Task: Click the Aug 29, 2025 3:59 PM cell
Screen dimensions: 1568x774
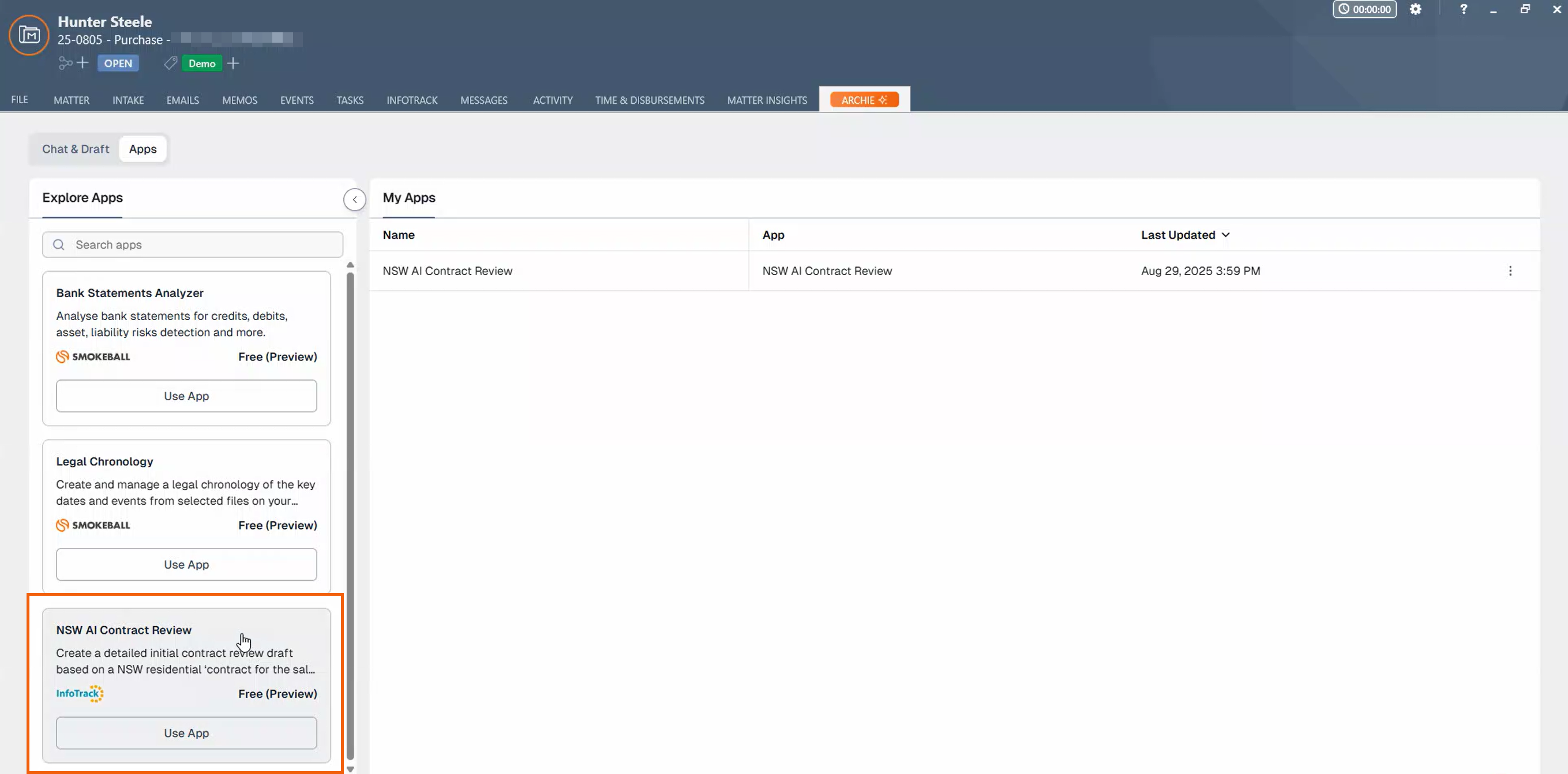Action: (x=1201, y=270)
